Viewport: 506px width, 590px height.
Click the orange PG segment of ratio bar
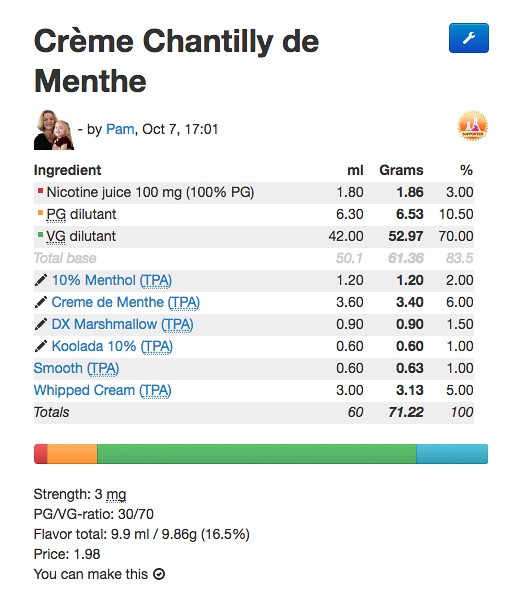click(72, 454)
